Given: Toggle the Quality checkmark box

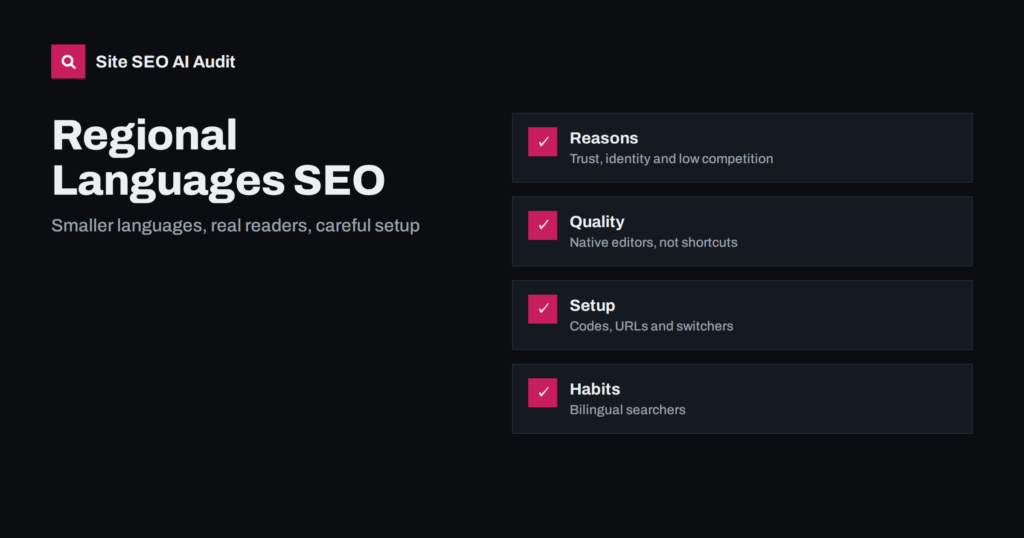Looking at the screenshot, I should [x=543, y=225].
